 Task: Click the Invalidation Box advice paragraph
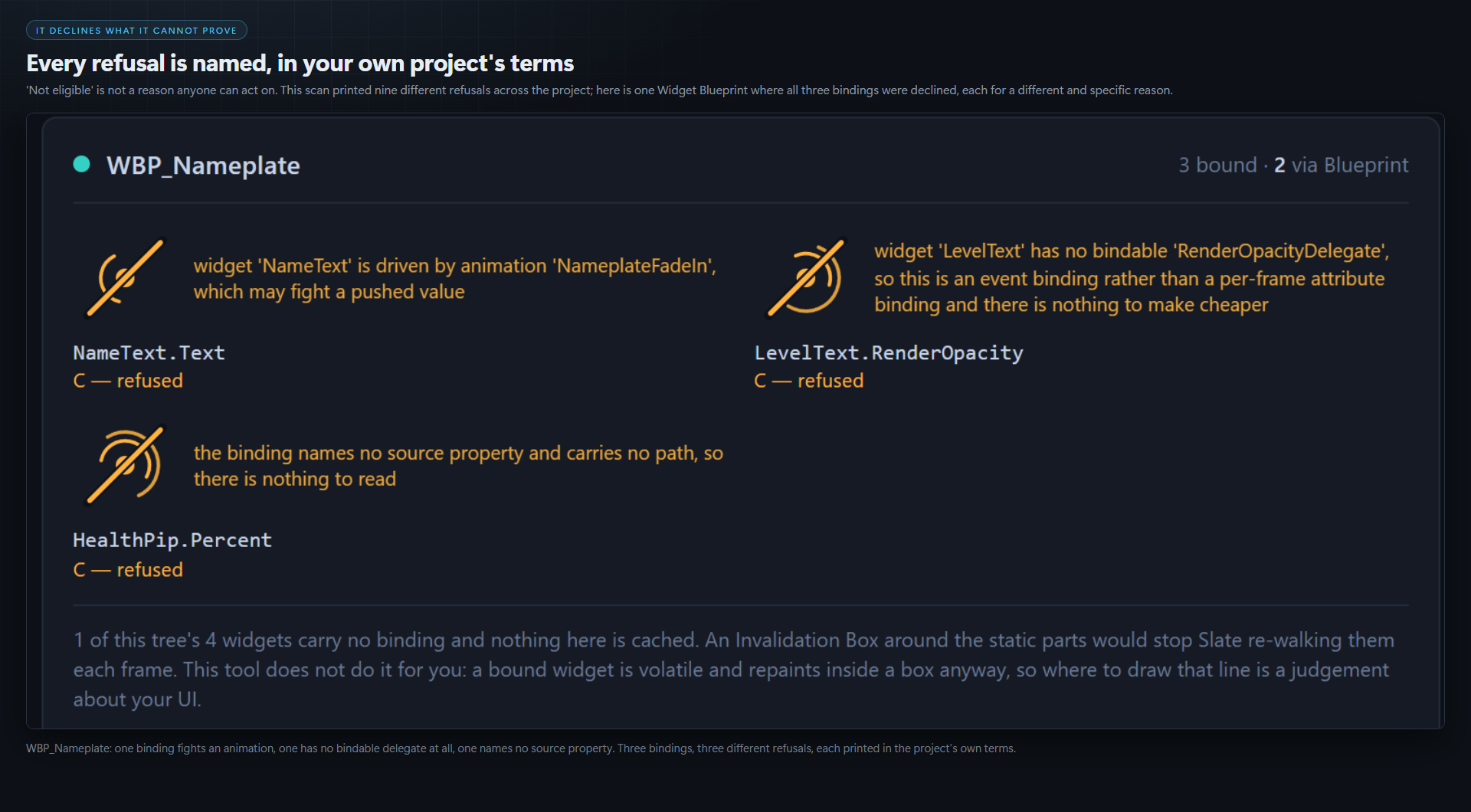[x=734, y=670]
